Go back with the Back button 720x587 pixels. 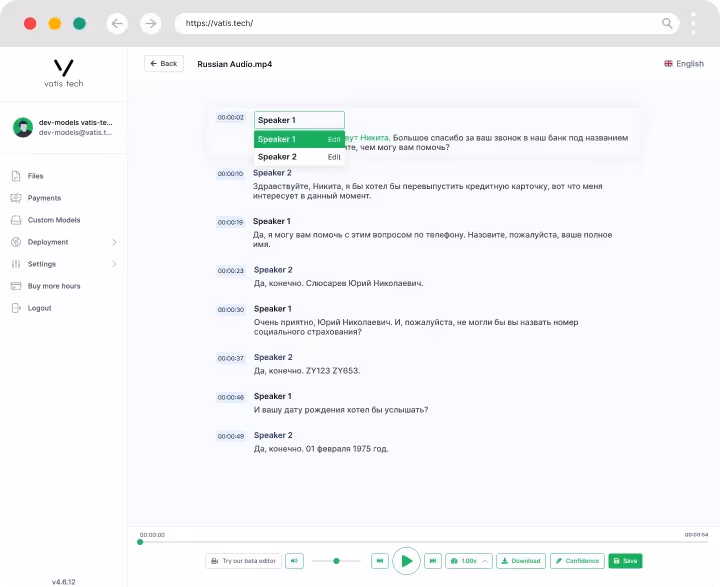click(x=164, y=63)
